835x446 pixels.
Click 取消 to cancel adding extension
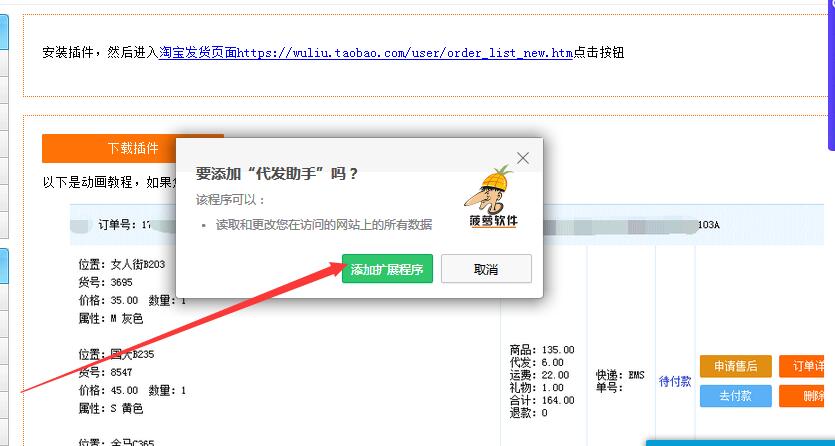coord(486,269)
